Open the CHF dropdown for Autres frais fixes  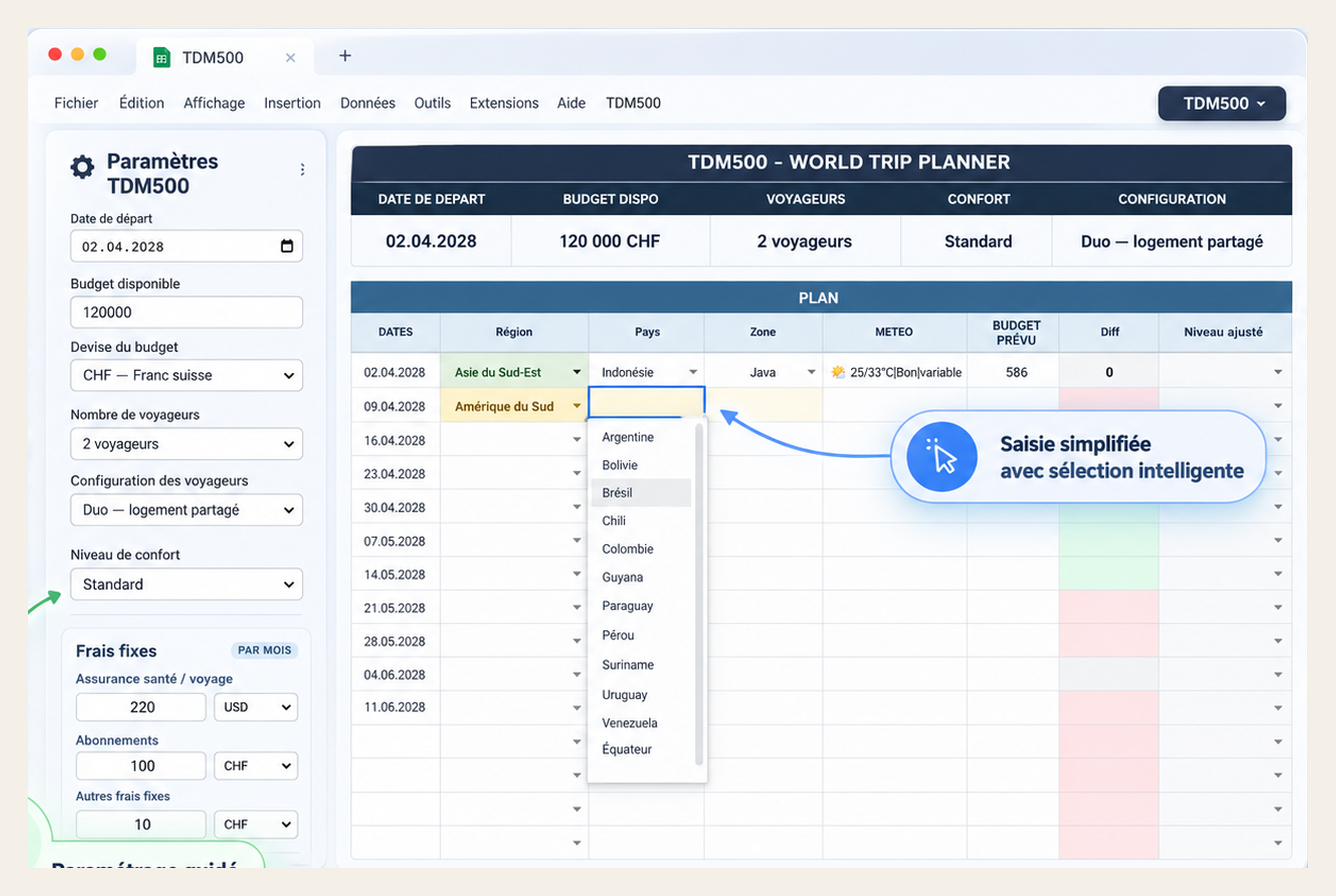pos(256,825)
